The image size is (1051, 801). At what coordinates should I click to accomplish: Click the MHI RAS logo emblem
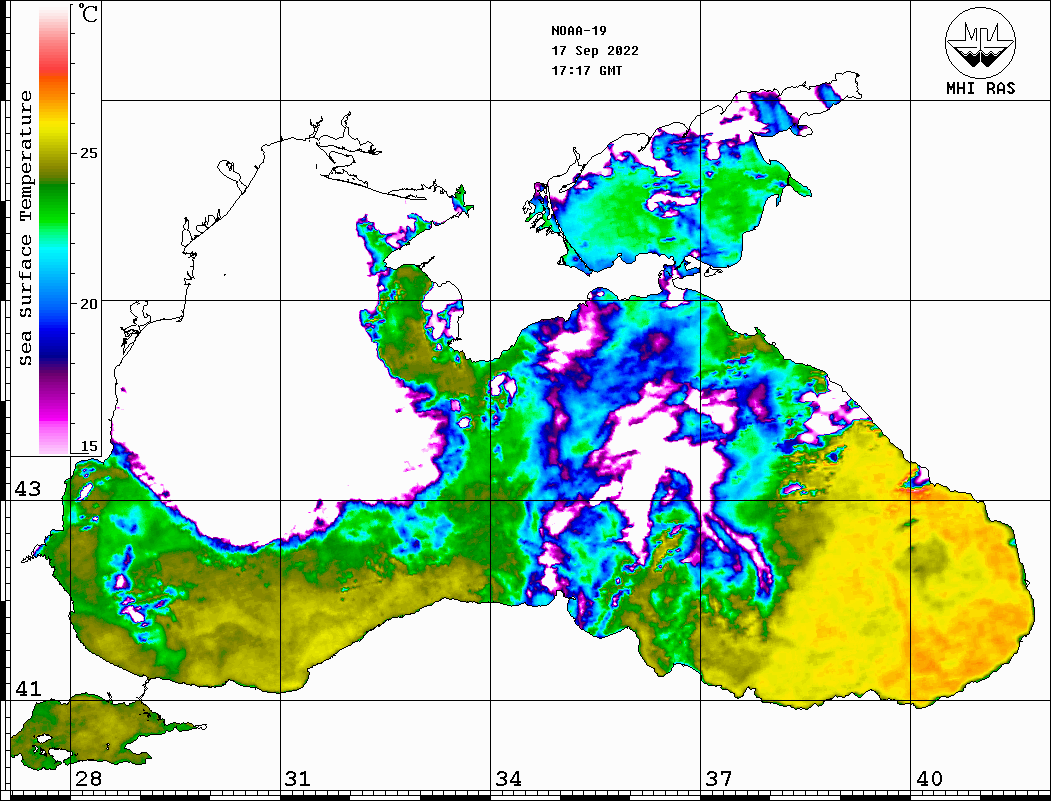click(980, 42)
